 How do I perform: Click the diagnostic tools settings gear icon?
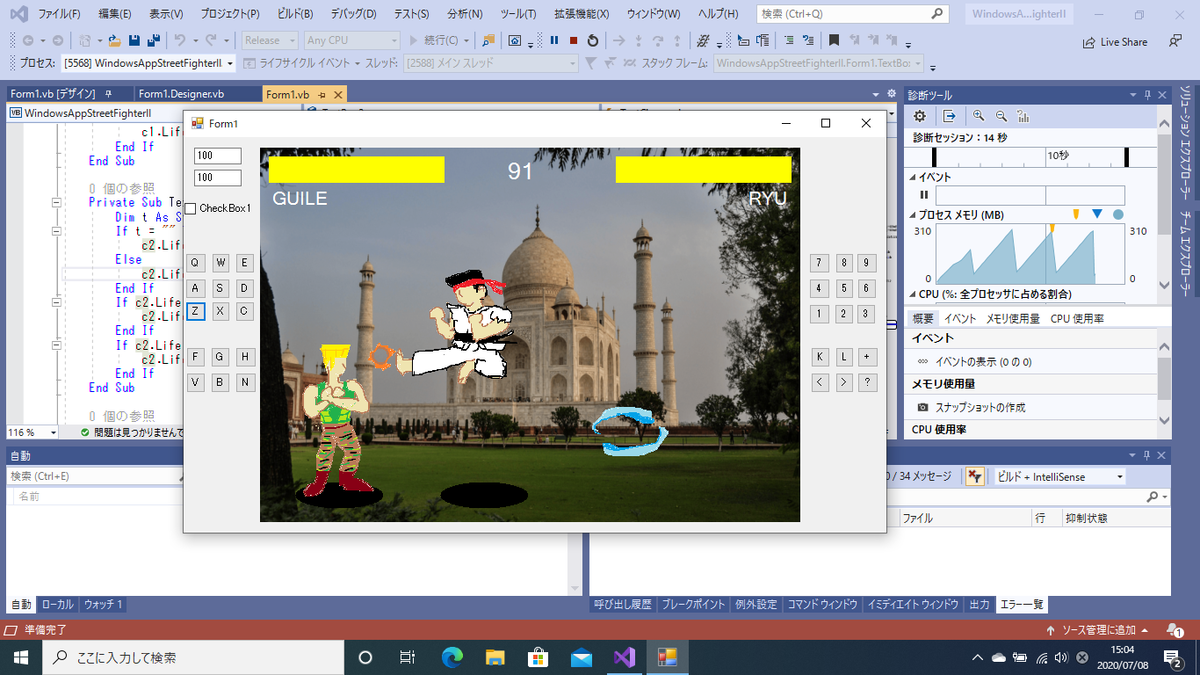click(920, 116)
